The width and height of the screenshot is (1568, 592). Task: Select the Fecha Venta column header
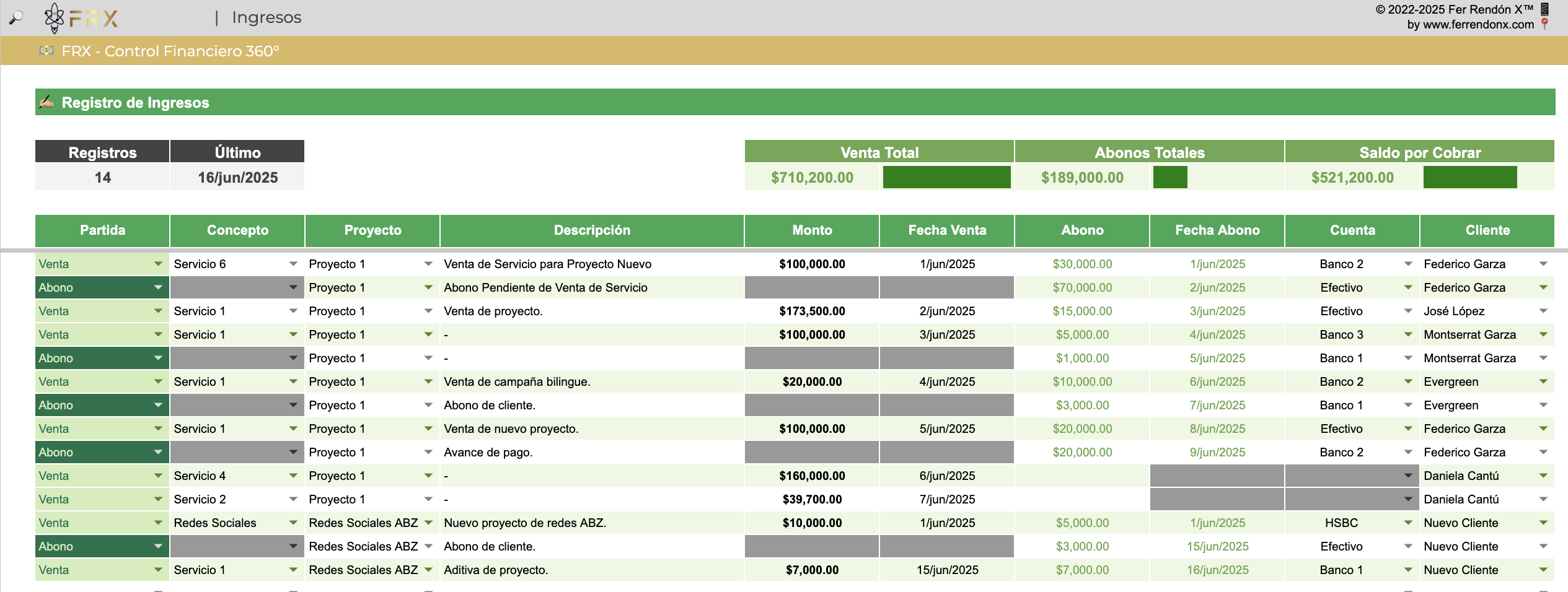pyautogui.click(x=947, y=230)
